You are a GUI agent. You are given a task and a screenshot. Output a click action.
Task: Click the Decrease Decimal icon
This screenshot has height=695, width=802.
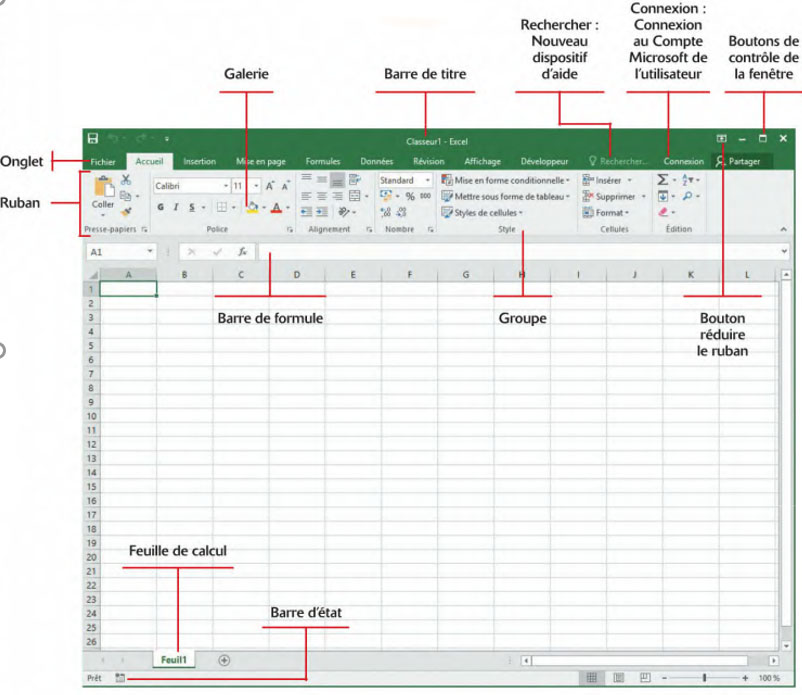point(402,212)
